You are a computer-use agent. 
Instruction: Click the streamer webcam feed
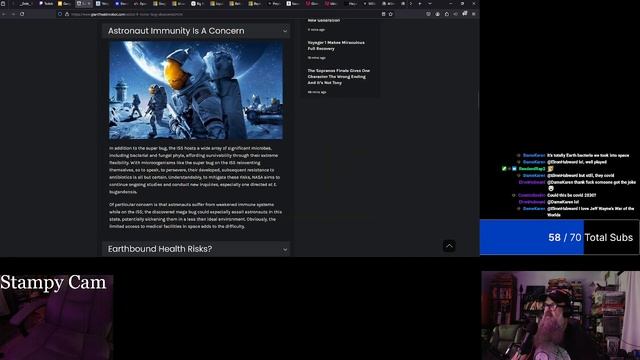[560, 316]
